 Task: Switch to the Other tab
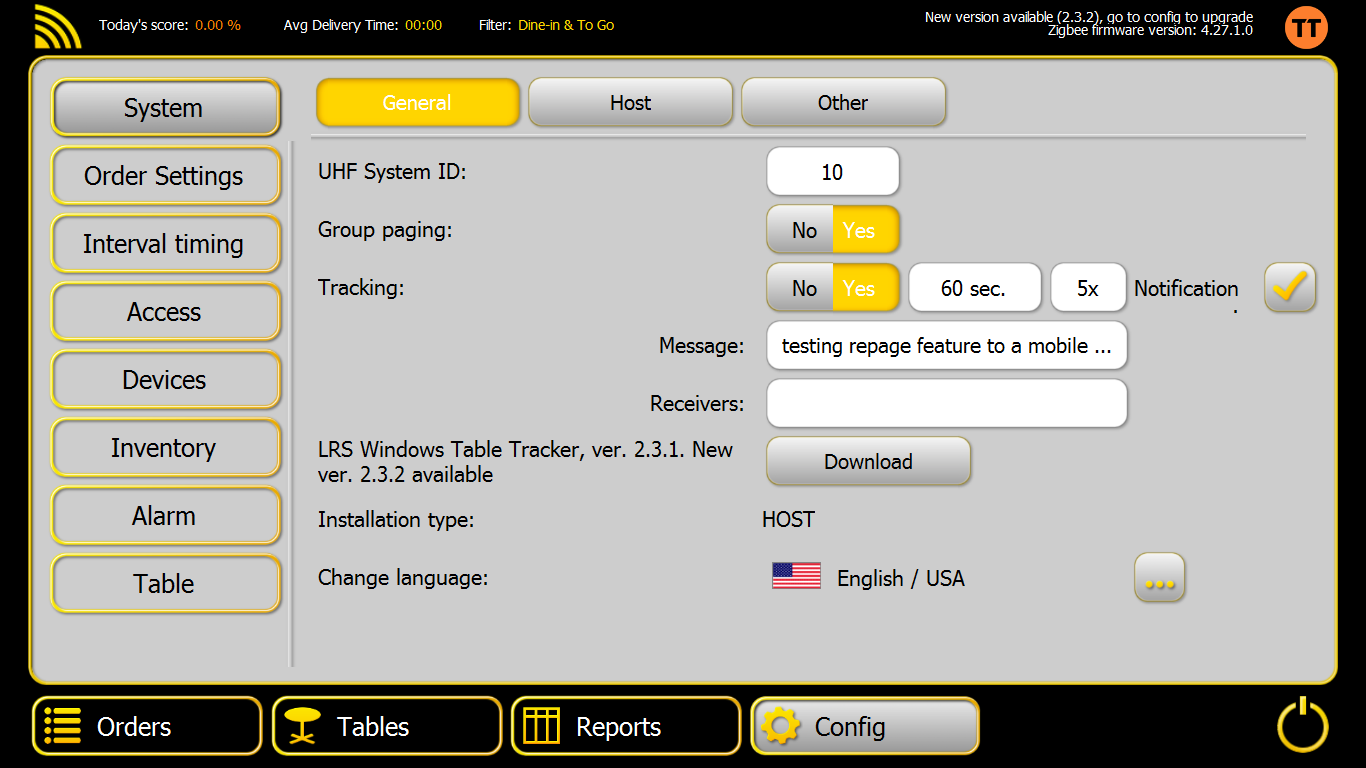tap(843, 103)
